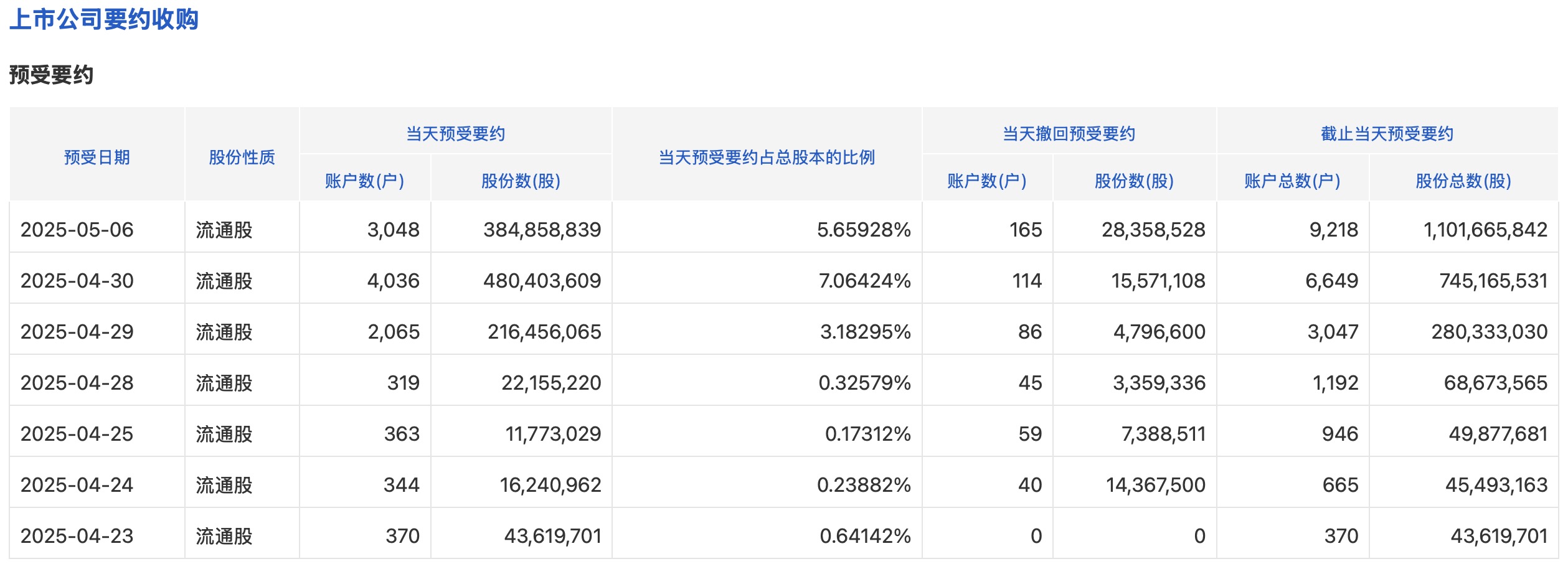The width and height of the screenshot is (1568, 569).
Task: Click total accounts 1,192
Action: 1336,383
